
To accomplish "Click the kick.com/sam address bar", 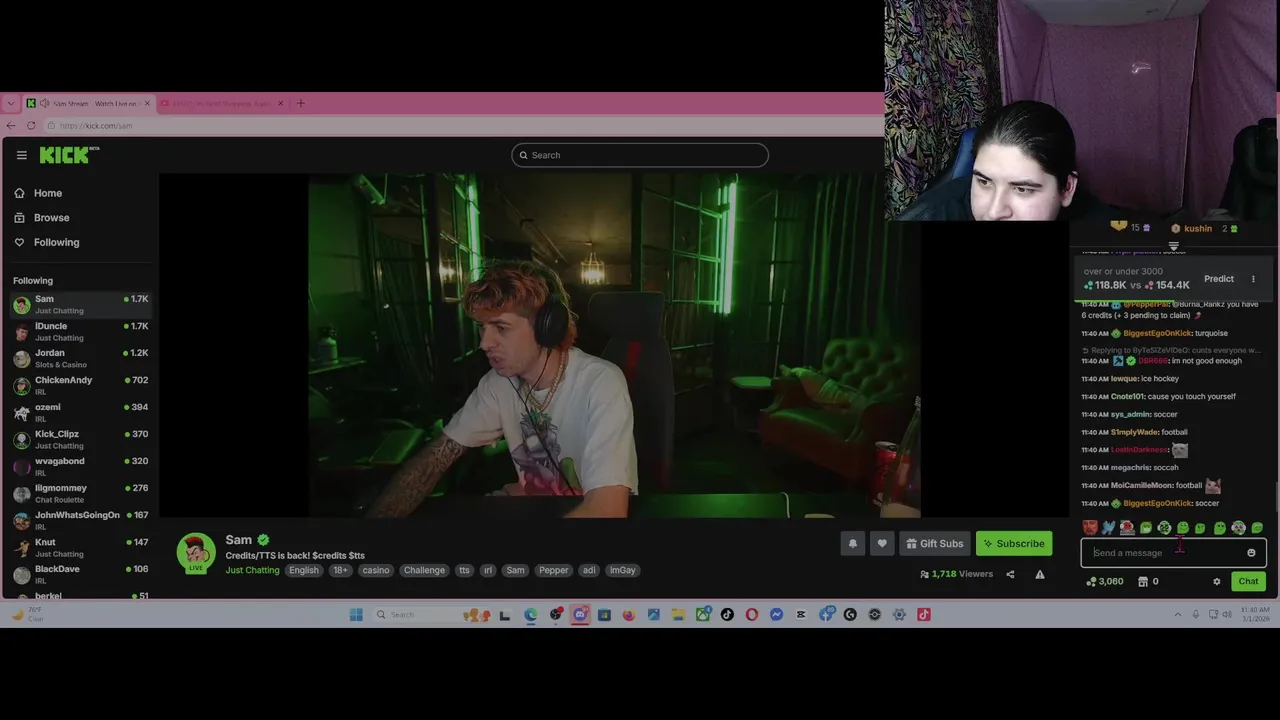I will 460,125.
